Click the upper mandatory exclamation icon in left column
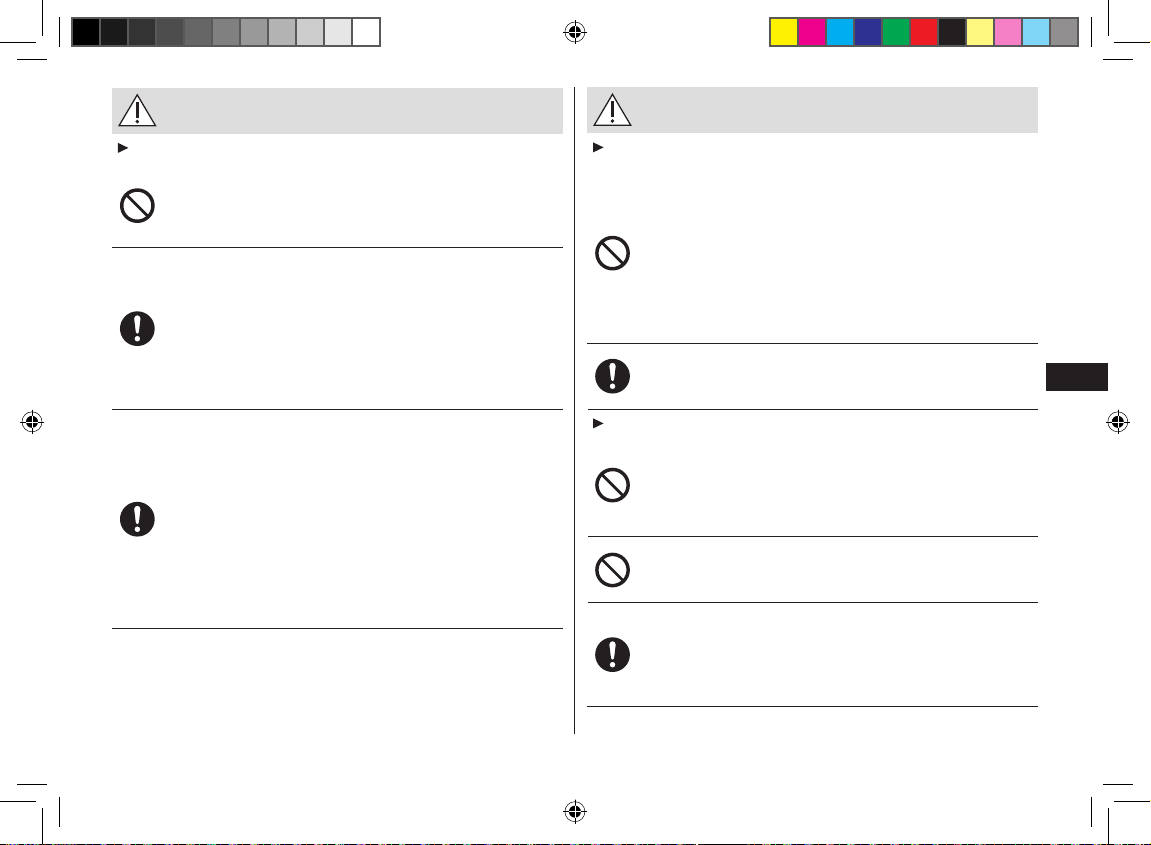Viewport: 1151px width, 845px height. coord(137,328)
